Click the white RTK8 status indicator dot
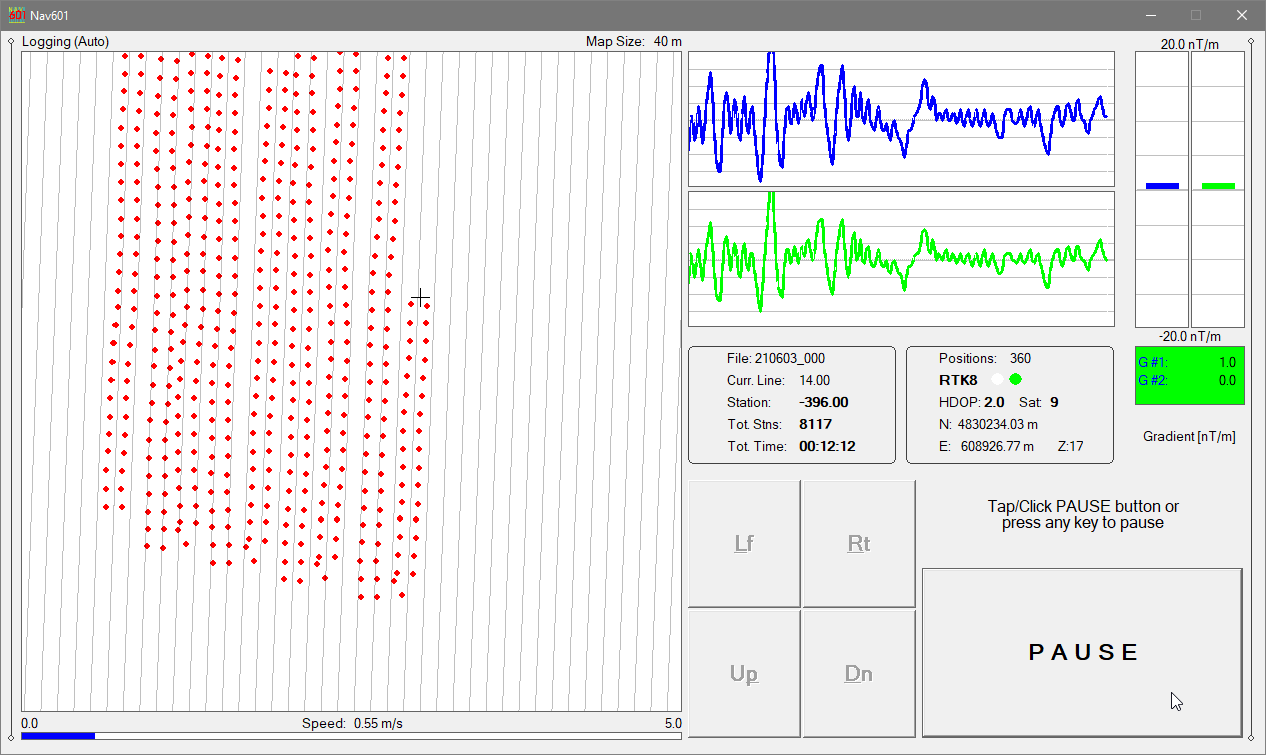Image resolution: width=1266 pixels, height=755 pixels. coord(997,379)
